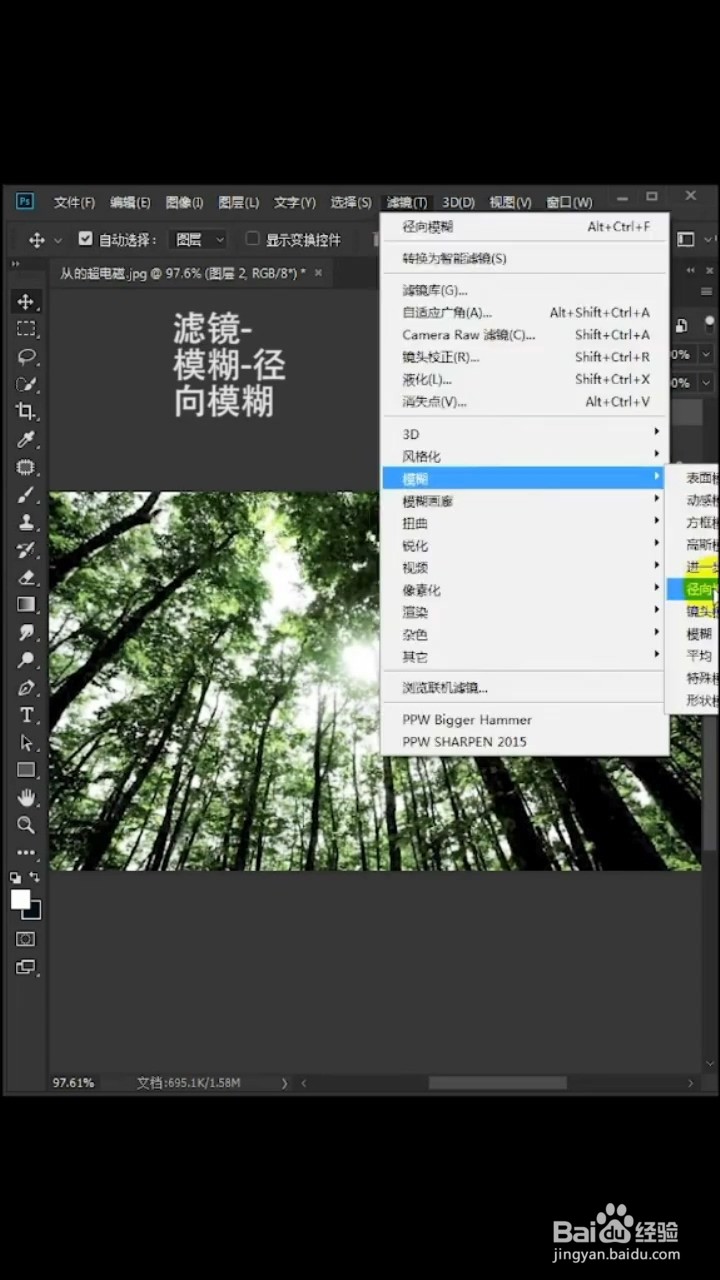Screen dimensions: 720x1280
Task: Select the Quick Selection tool
Action: 26,384
